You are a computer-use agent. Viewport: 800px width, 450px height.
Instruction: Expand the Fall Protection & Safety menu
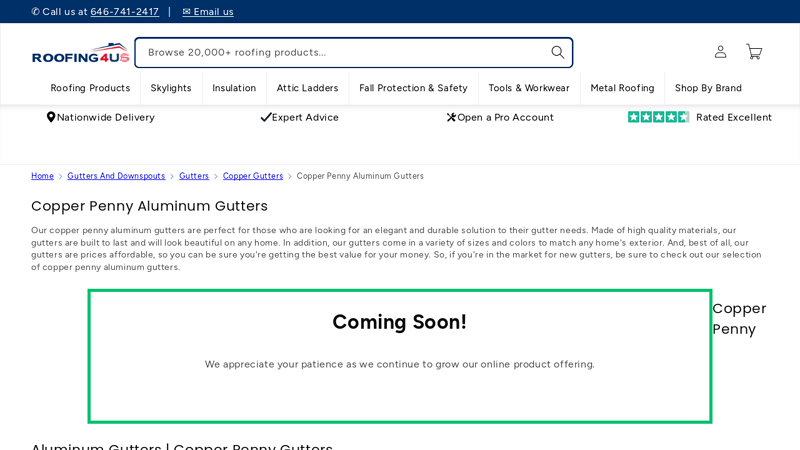point(413,88)
